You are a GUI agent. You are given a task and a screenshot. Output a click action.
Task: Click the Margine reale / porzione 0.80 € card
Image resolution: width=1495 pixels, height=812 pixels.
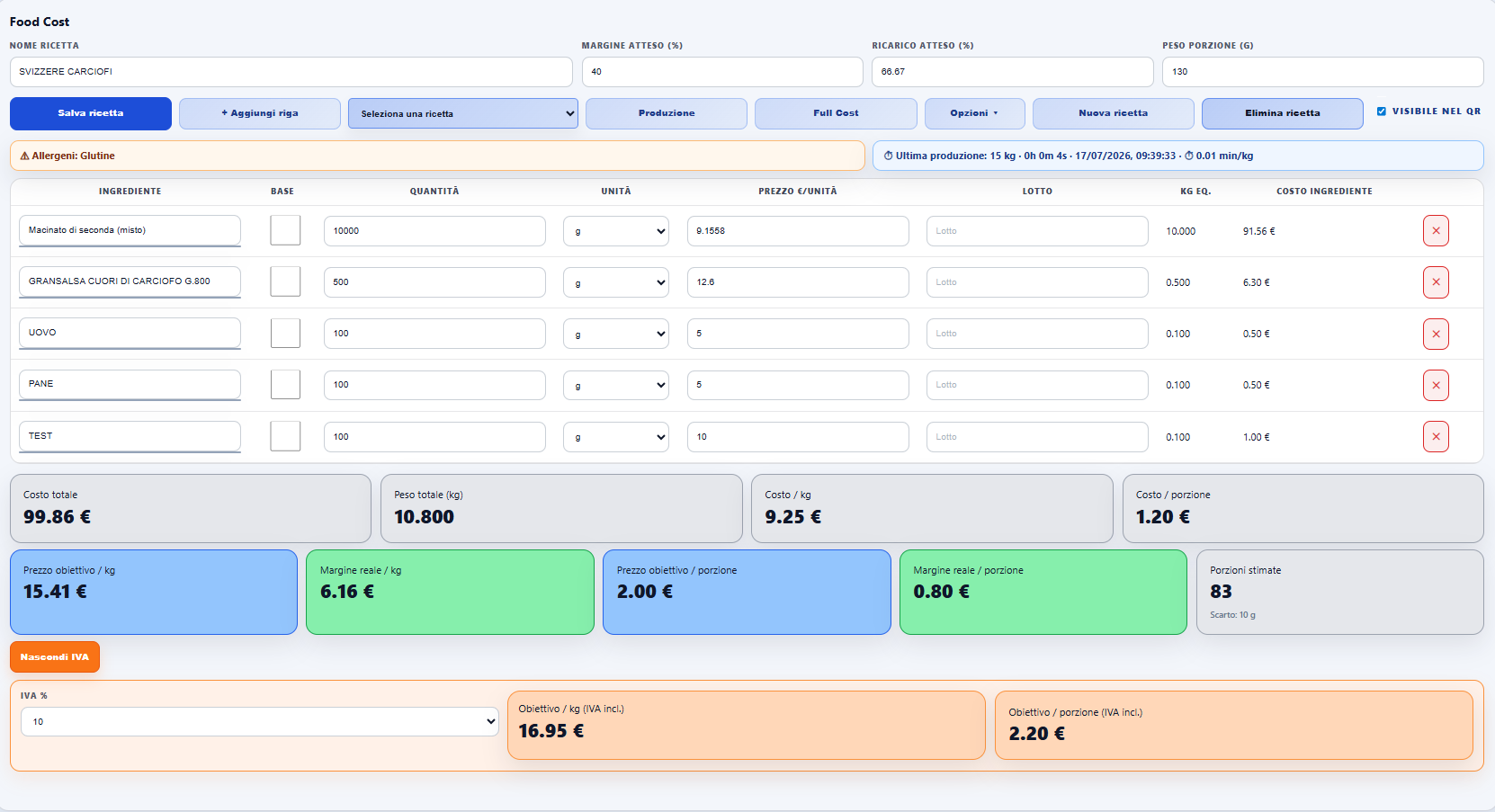point(1043,592)
